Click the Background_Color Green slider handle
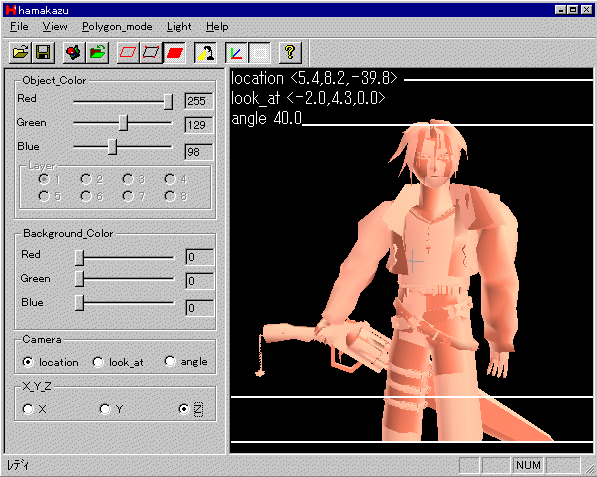 click(79, 279)
